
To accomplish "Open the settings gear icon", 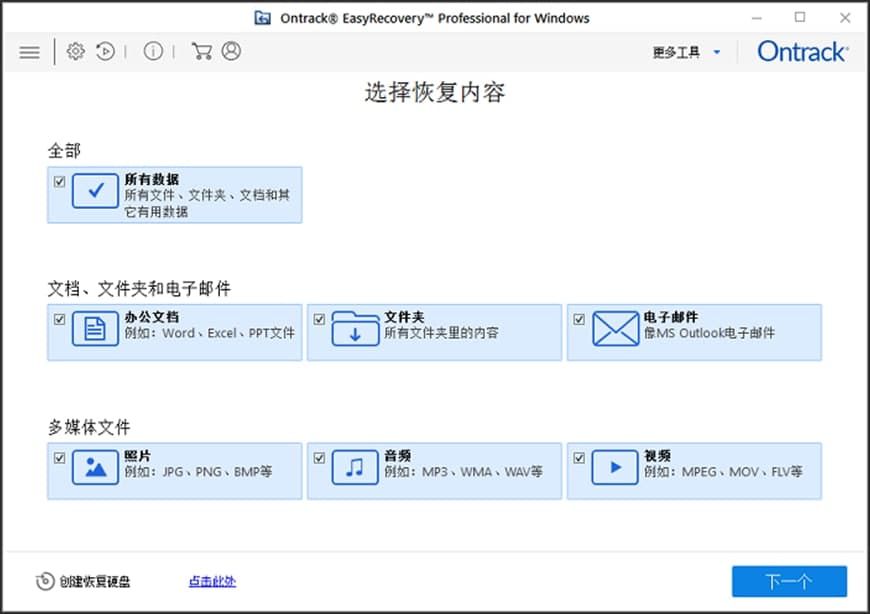I will 75,51.
